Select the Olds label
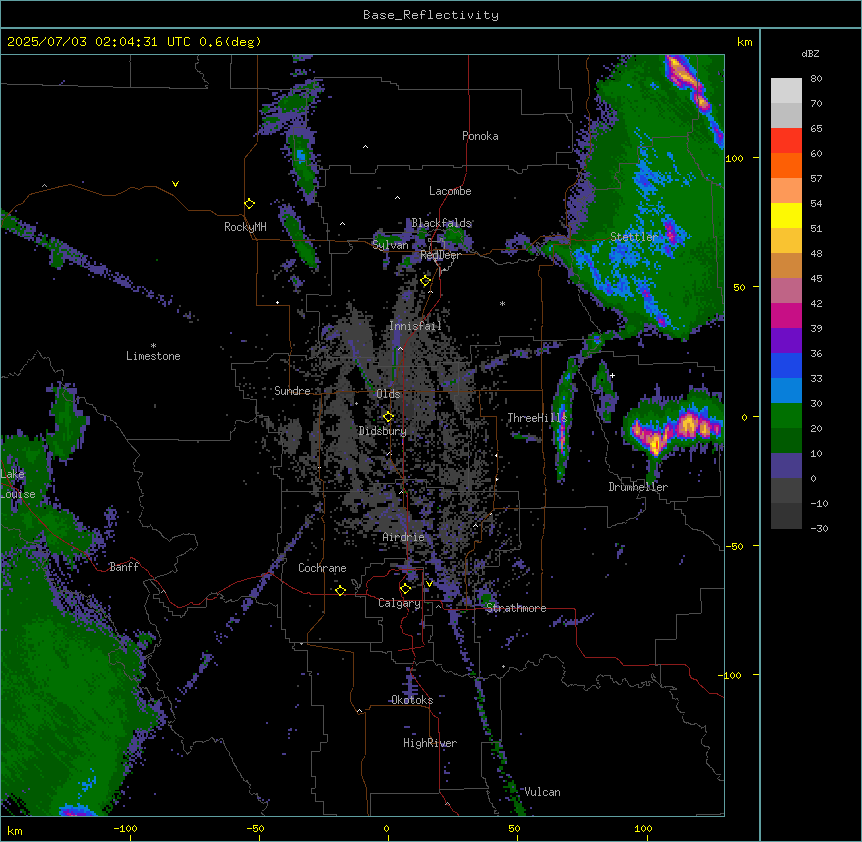Viewport: 862px width, 842px height. tap(388, 394)
